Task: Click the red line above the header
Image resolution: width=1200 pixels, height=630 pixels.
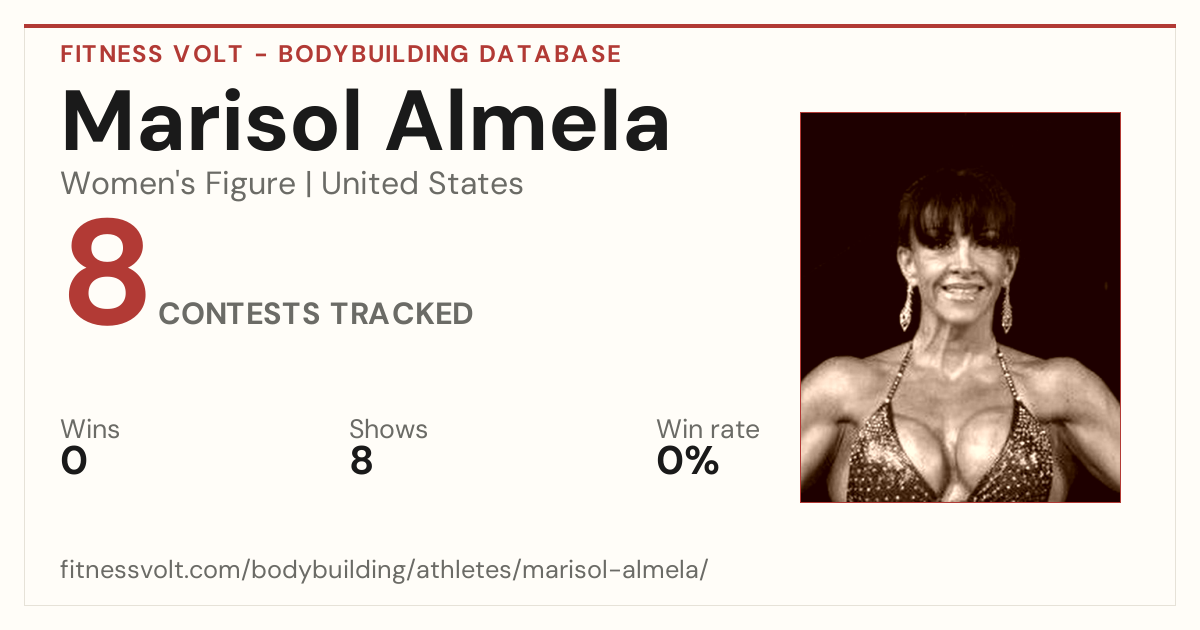Action: coord(600,26)
